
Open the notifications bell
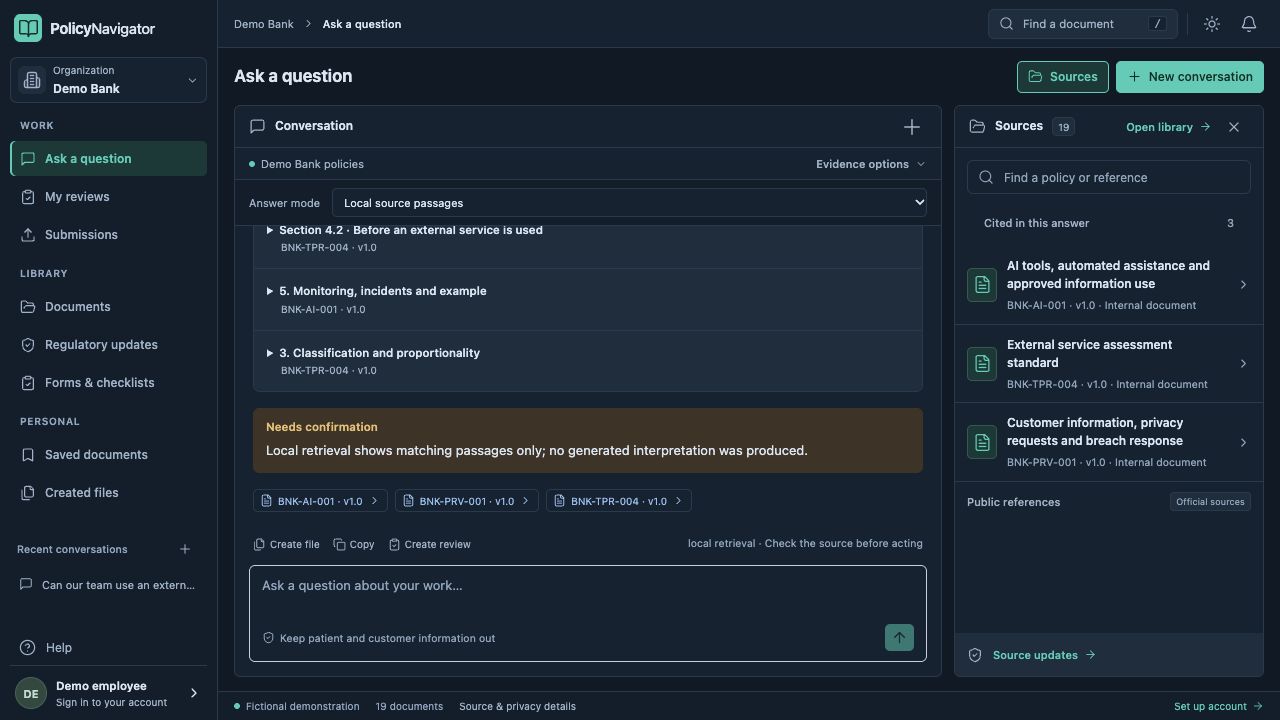[1249, 24]
